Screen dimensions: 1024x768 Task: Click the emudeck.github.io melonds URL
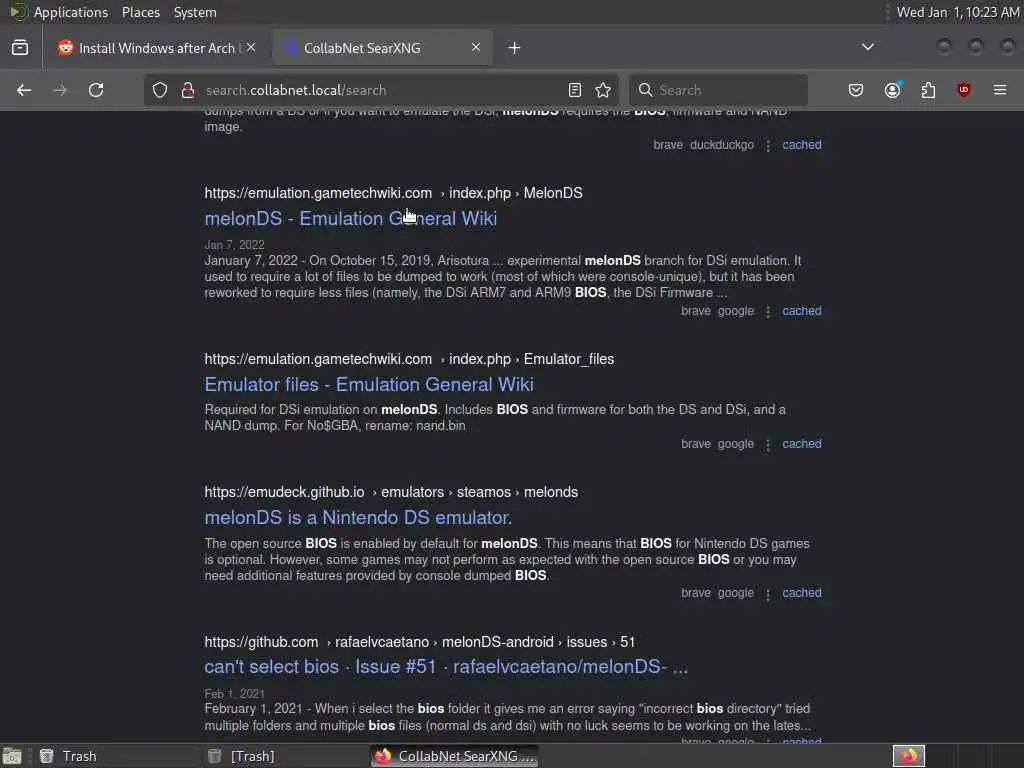[391, 492]
